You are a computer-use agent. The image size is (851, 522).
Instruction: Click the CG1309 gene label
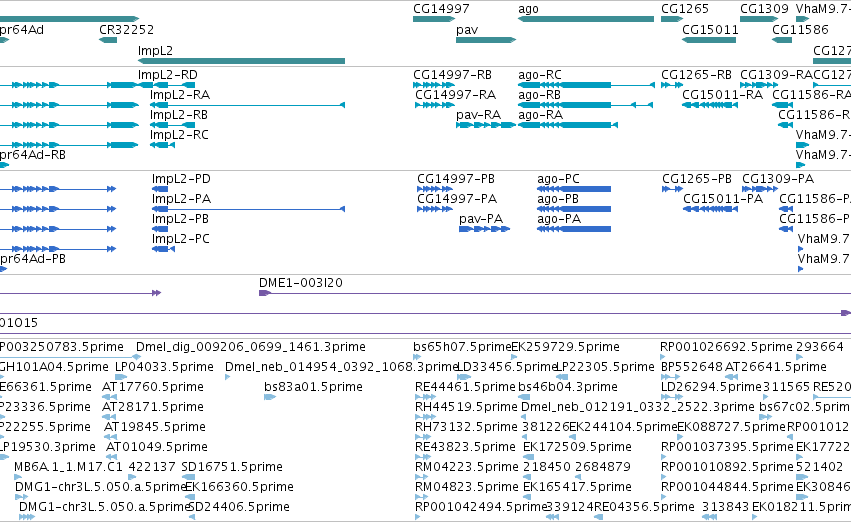tap(764, 9)
